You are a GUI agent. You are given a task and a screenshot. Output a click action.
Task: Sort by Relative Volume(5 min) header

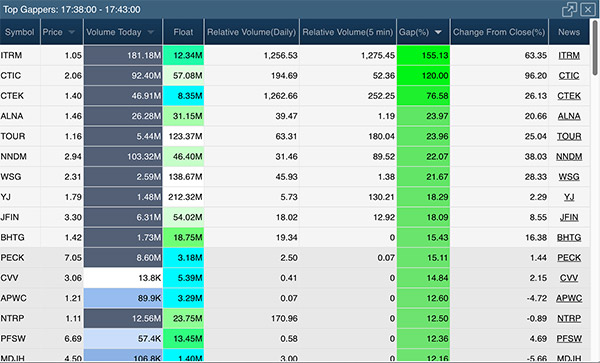(x=348, y=32)
